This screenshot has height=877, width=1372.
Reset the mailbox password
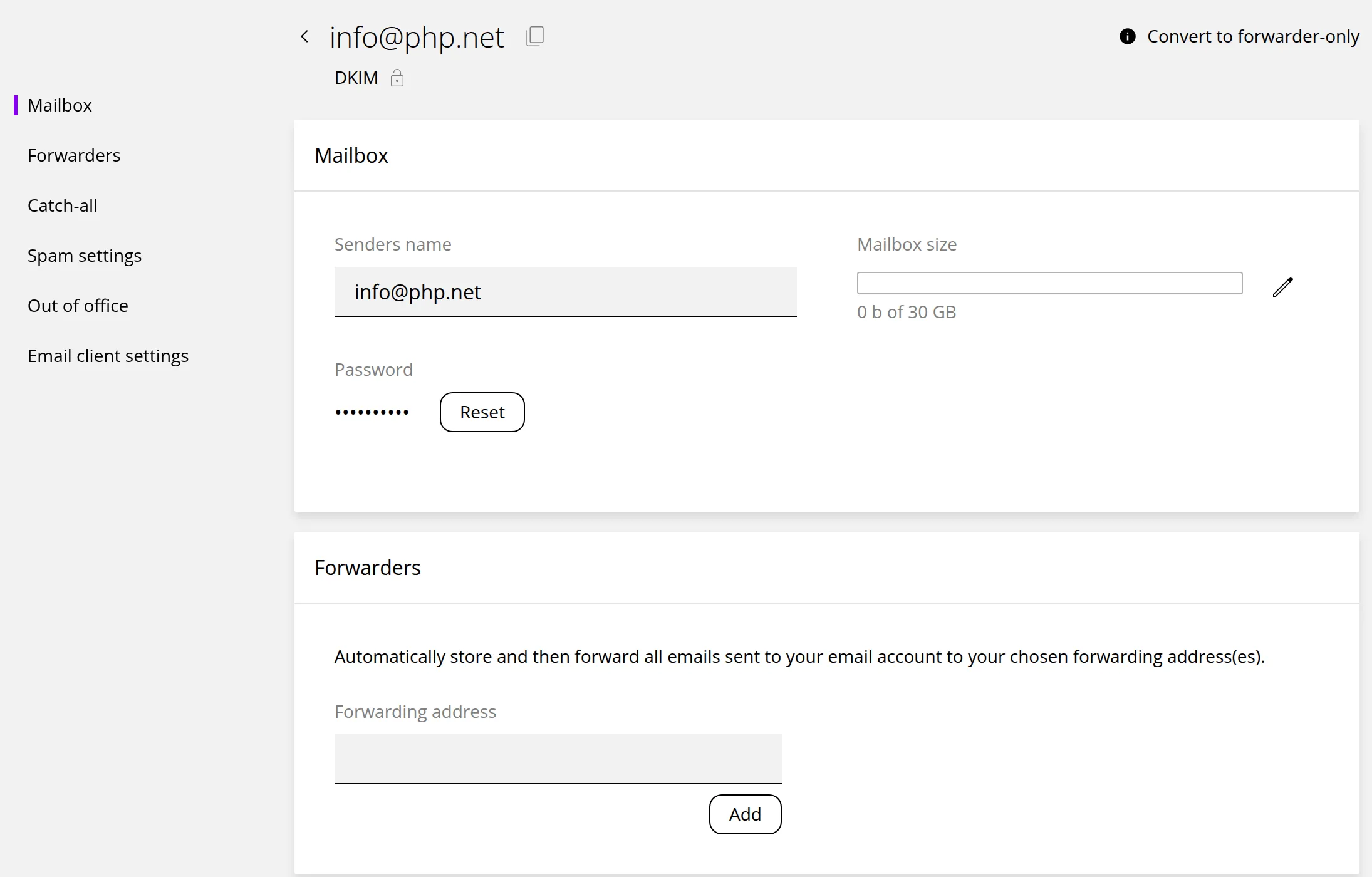point(482,412)
